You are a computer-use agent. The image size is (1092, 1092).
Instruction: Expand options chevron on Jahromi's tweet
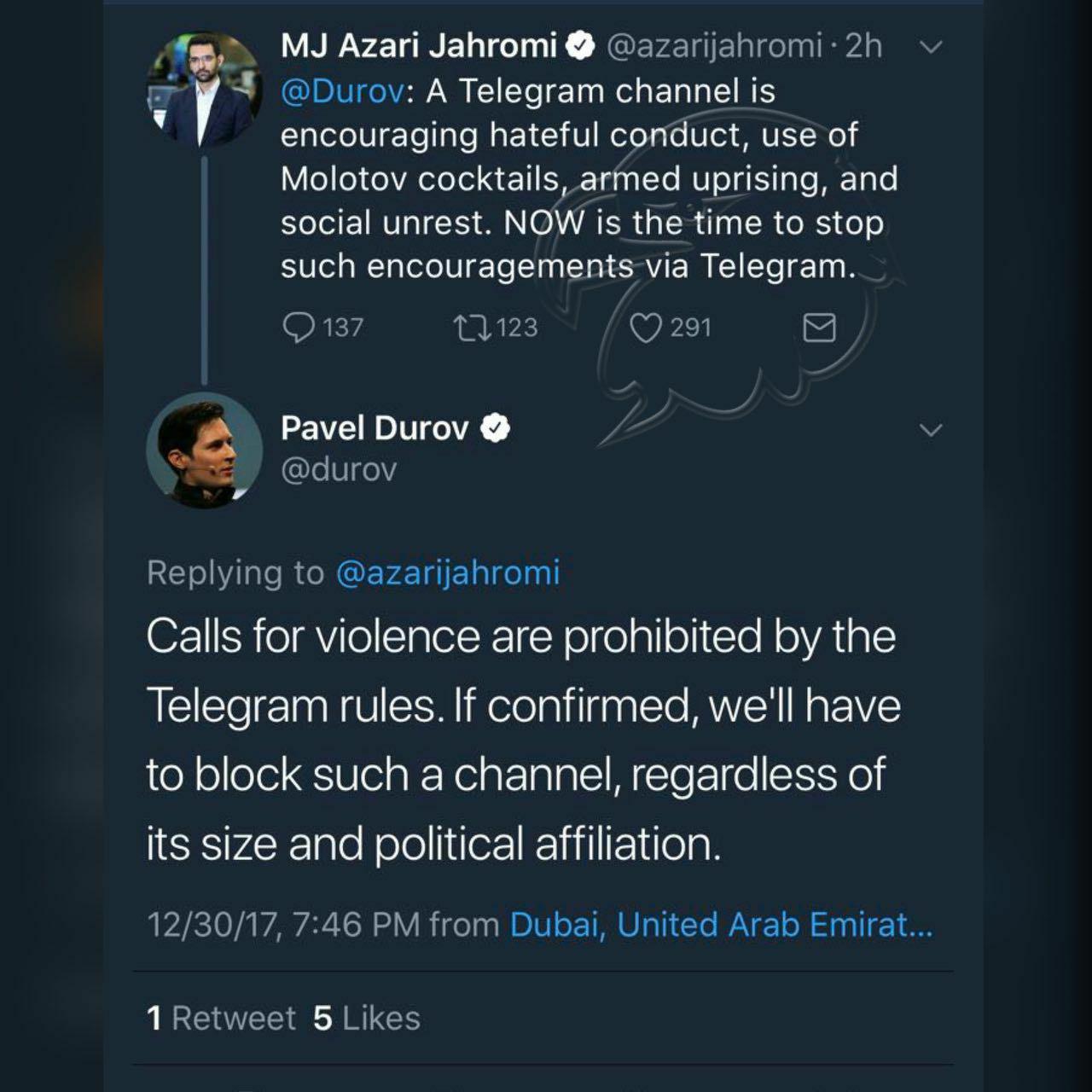tap(932, 47)
